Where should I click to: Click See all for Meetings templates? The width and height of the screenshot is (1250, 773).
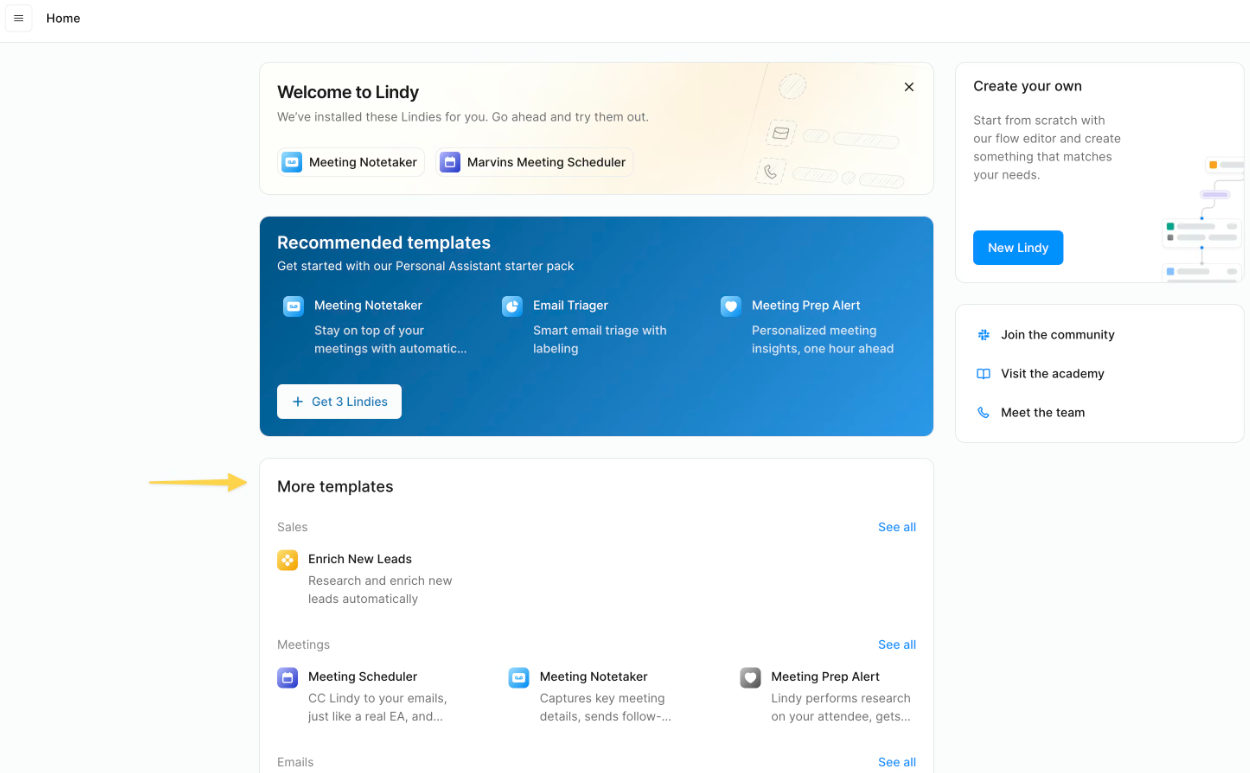point(897,645)
